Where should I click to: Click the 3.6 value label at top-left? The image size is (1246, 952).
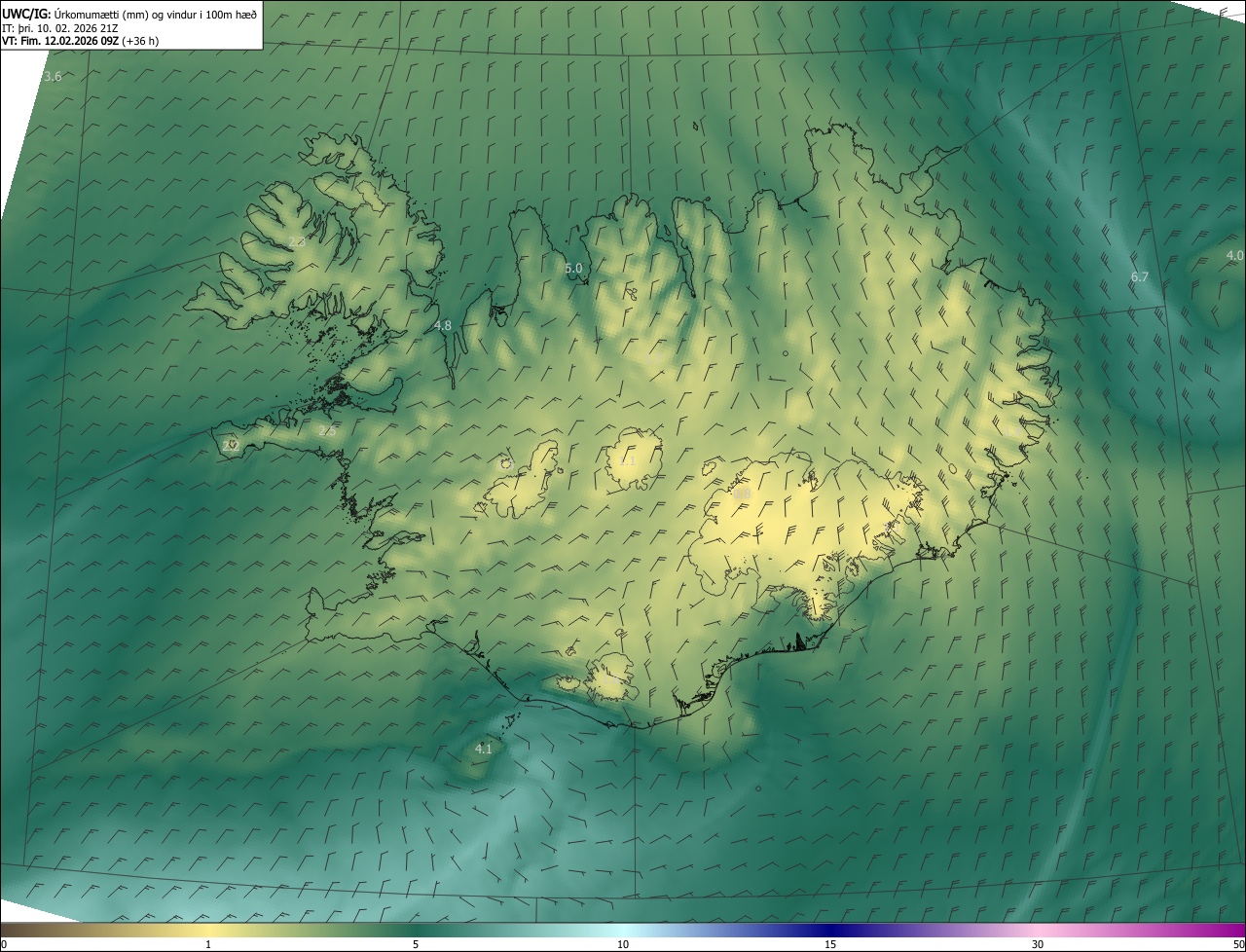point(53,76)
